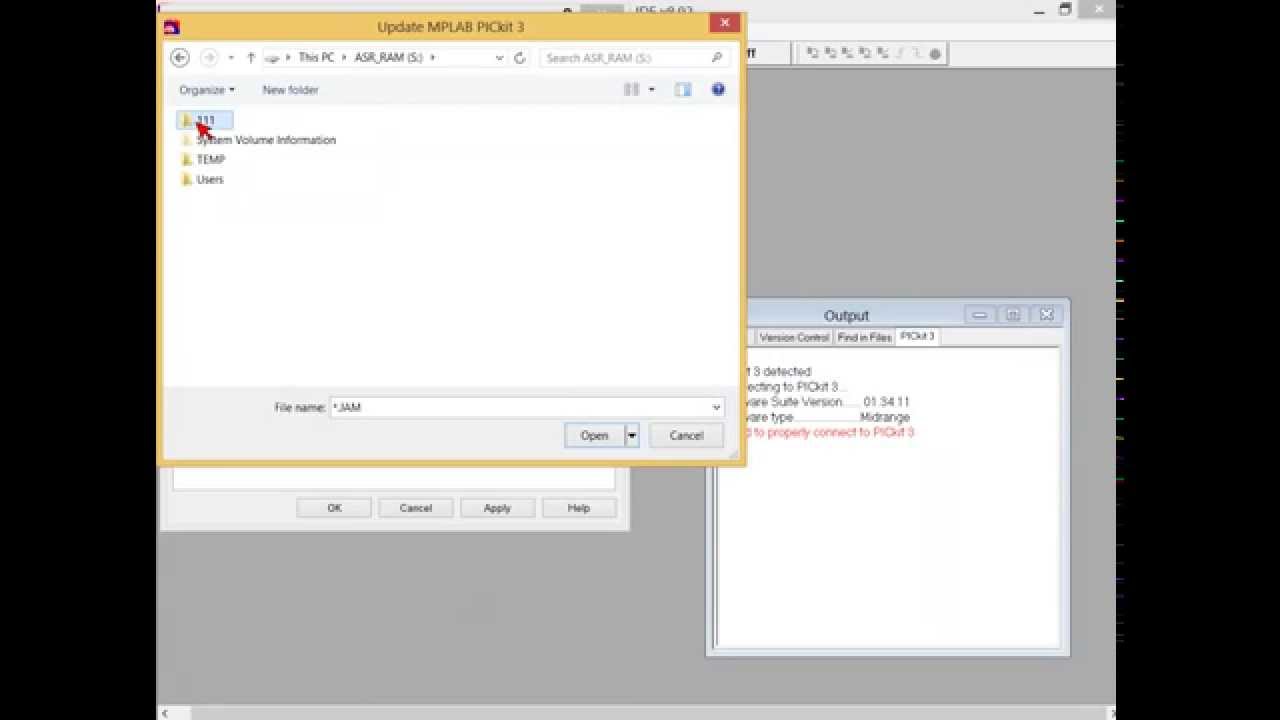
Task: Click Apply in the settings dialog
Action: (x=497, y=508)
